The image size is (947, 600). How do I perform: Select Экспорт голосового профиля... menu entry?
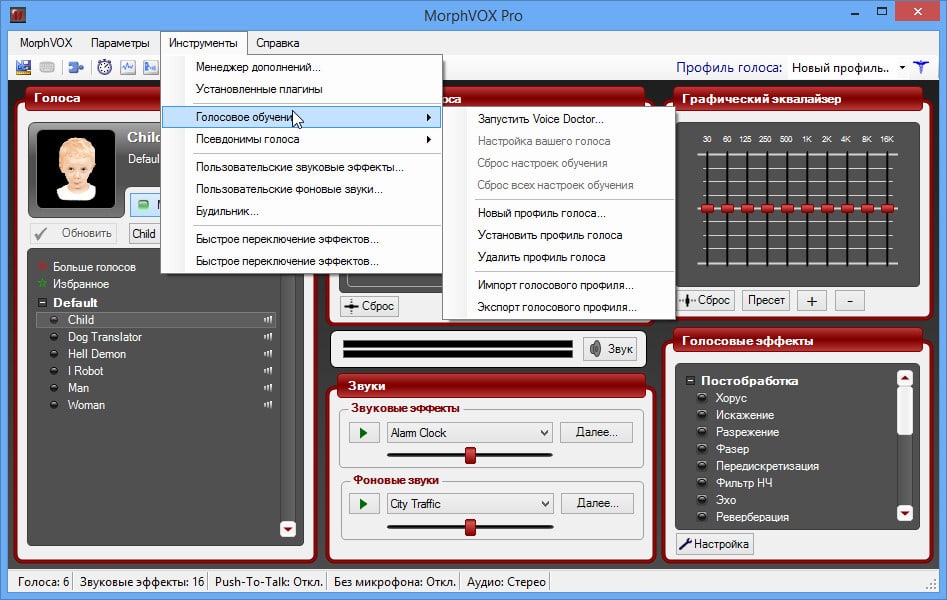point(559,307)
